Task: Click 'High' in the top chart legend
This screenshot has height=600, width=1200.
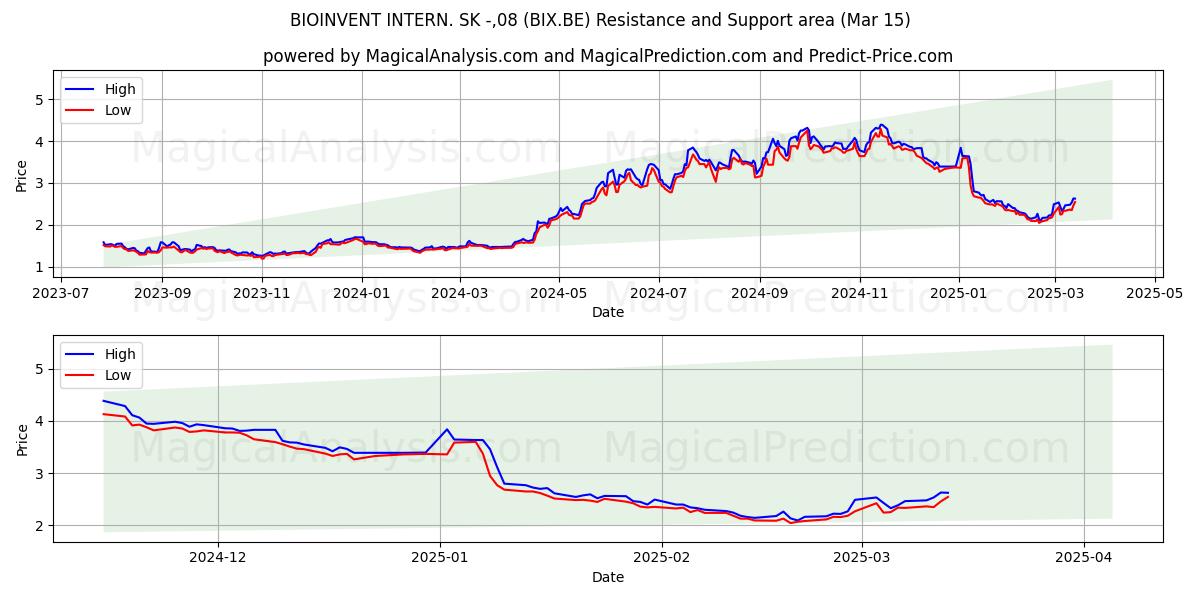Action: tap(121, 89)
